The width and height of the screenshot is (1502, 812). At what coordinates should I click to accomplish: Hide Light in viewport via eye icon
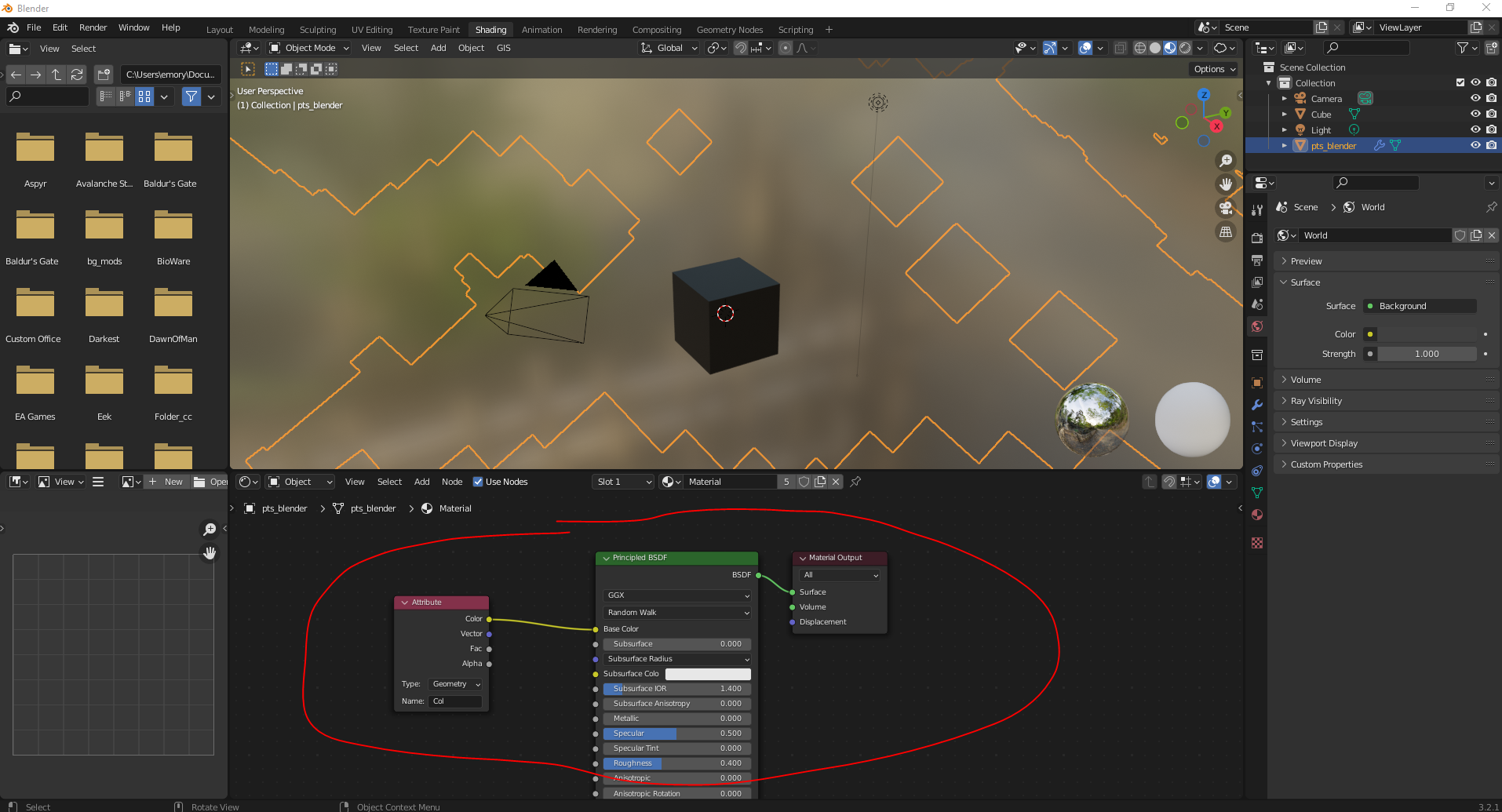[x=1475, y=129]
